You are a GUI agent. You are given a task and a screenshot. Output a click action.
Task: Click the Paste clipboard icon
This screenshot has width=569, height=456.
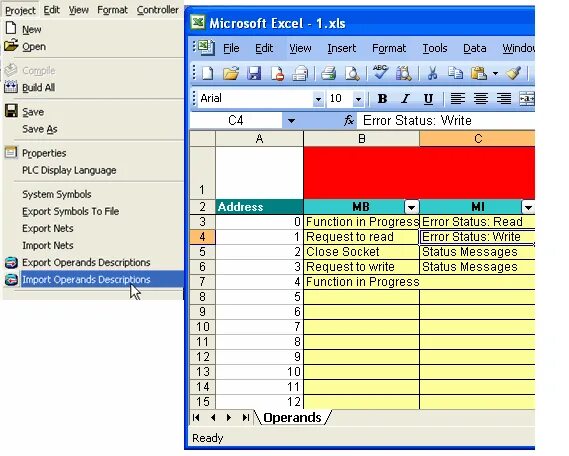(x=479, y=73)
